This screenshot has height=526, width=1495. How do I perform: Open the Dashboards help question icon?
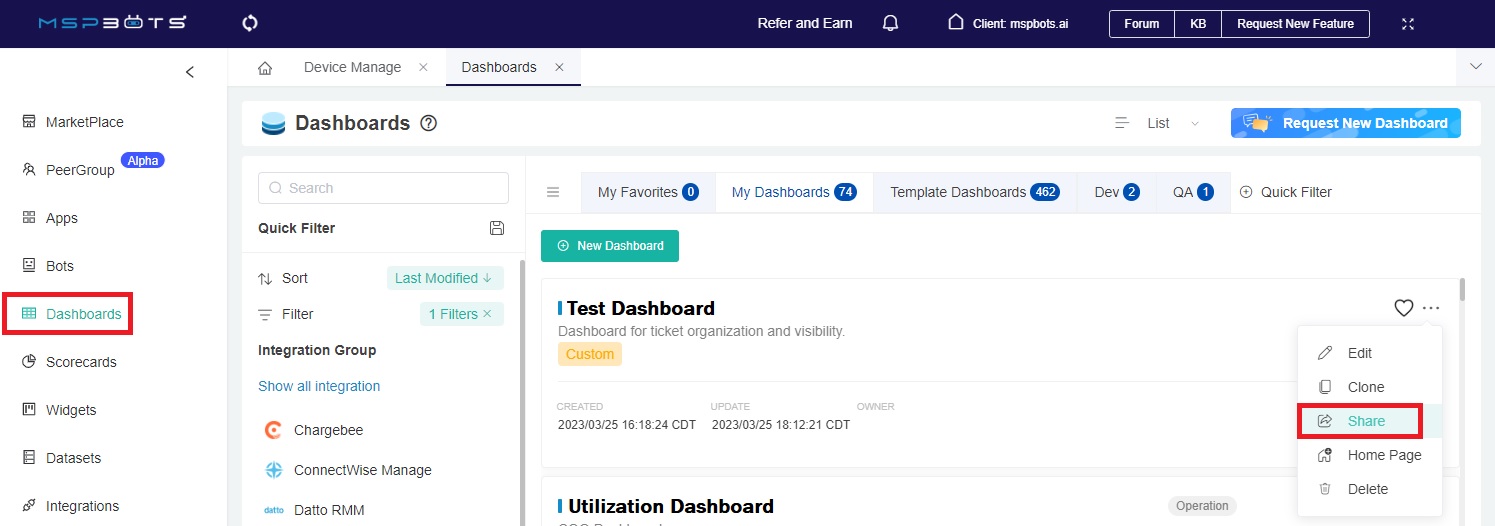coord(429,123)
